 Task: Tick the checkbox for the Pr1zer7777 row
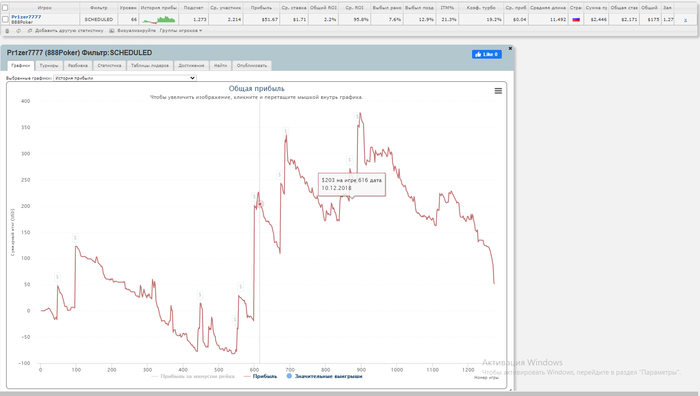point(5,19)
